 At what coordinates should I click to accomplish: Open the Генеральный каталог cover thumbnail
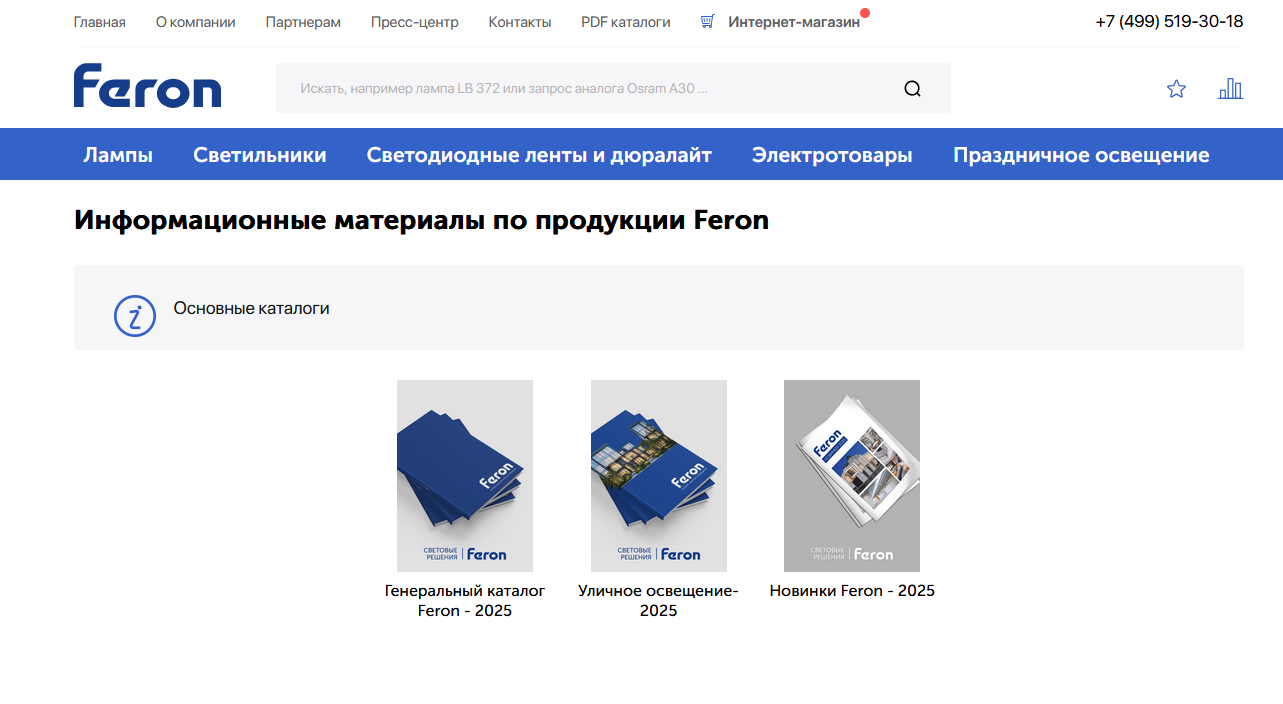(x=465, y=476)
